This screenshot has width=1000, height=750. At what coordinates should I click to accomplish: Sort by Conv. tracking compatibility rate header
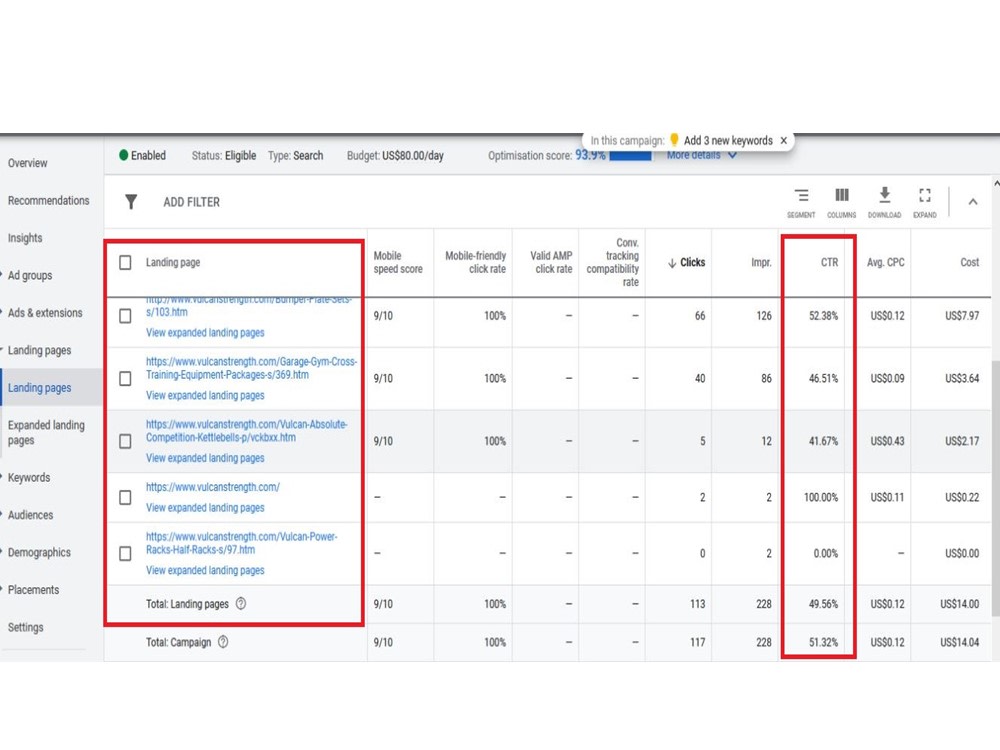pos(612,262)
